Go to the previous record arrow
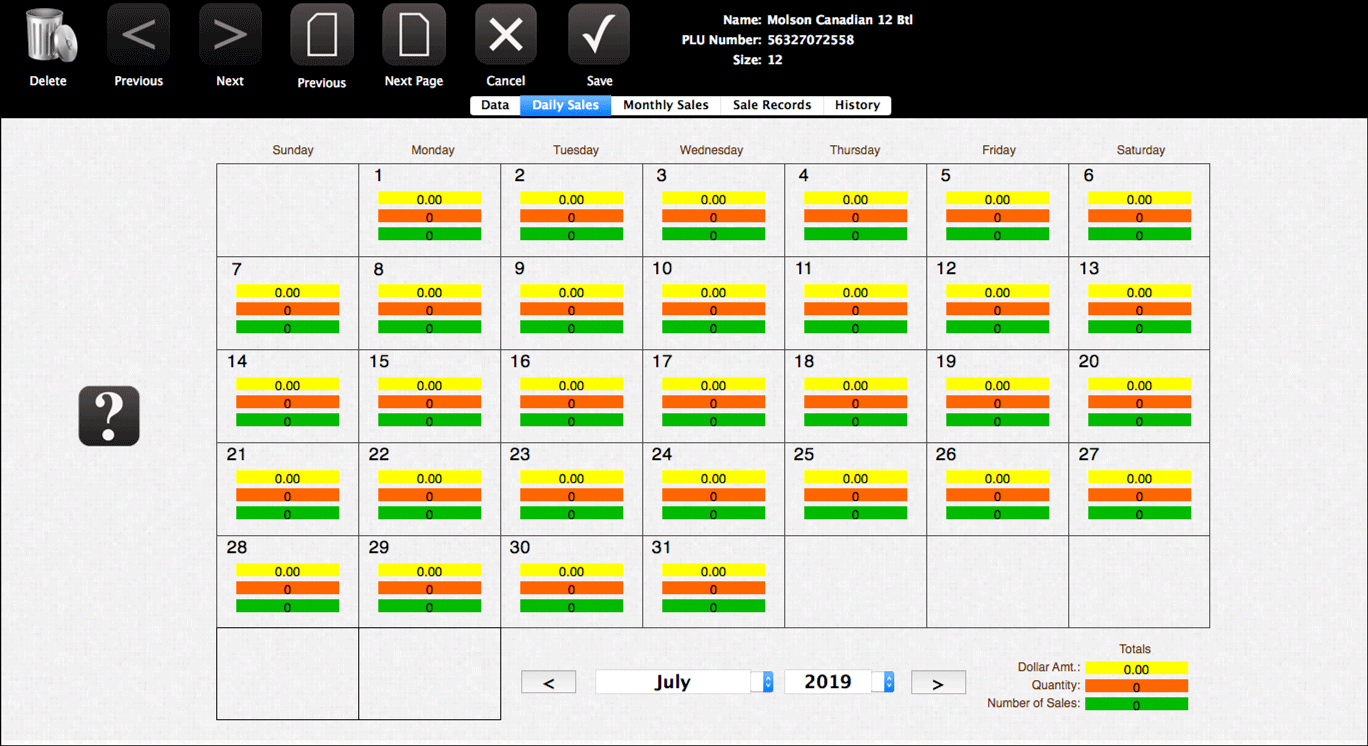 click(138, 36)
